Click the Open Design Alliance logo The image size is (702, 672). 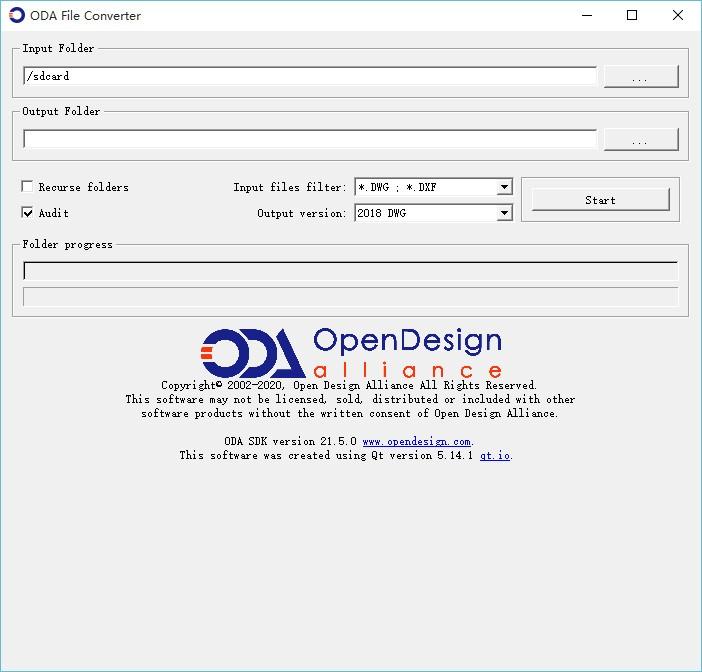tap(351, 353)
